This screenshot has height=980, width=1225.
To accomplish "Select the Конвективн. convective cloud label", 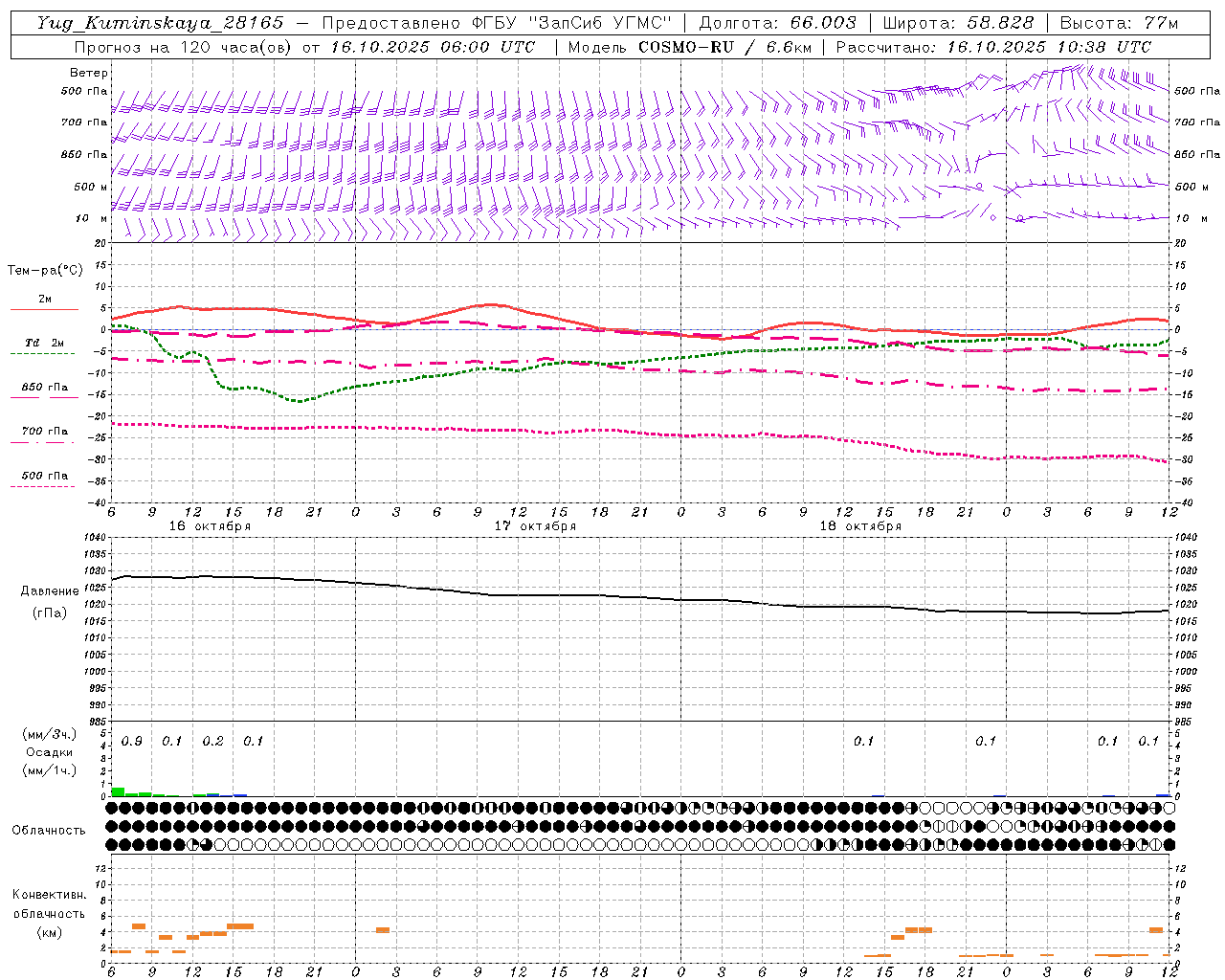I will point(49,895).
